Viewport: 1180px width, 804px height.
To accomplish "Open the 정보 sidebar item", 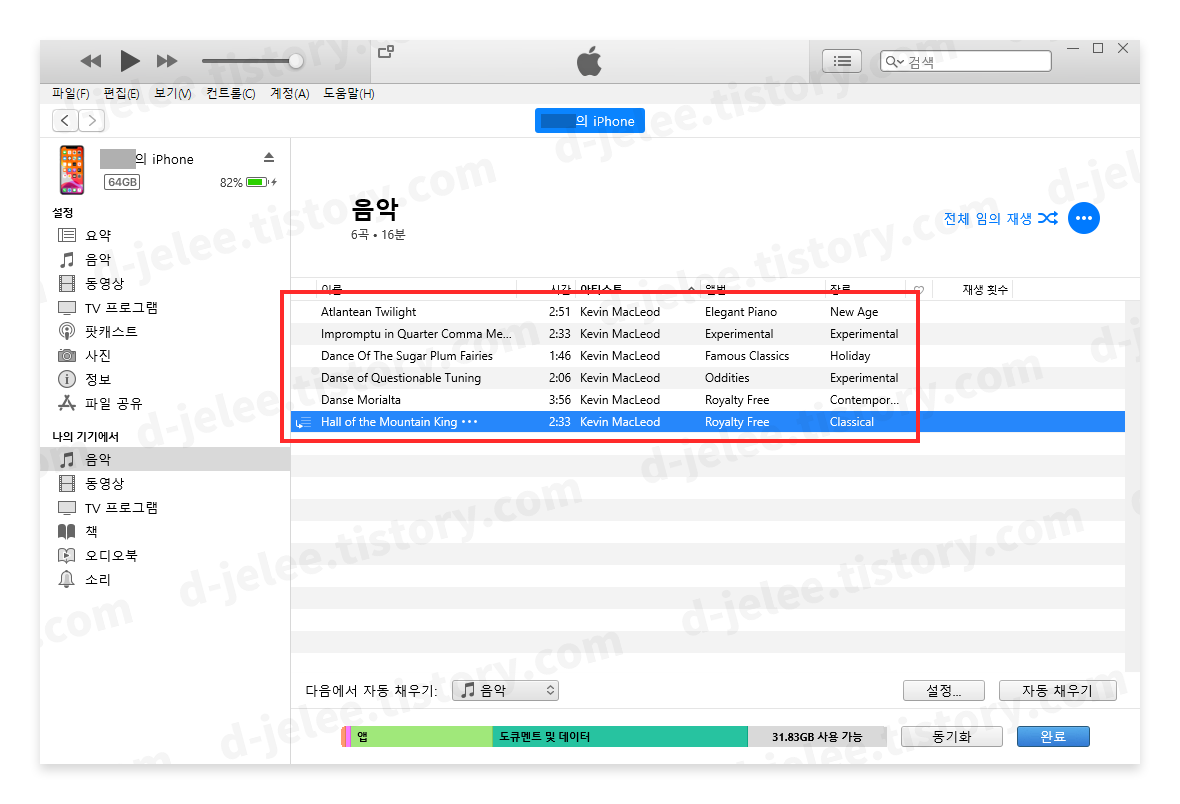I will [98, 379].
